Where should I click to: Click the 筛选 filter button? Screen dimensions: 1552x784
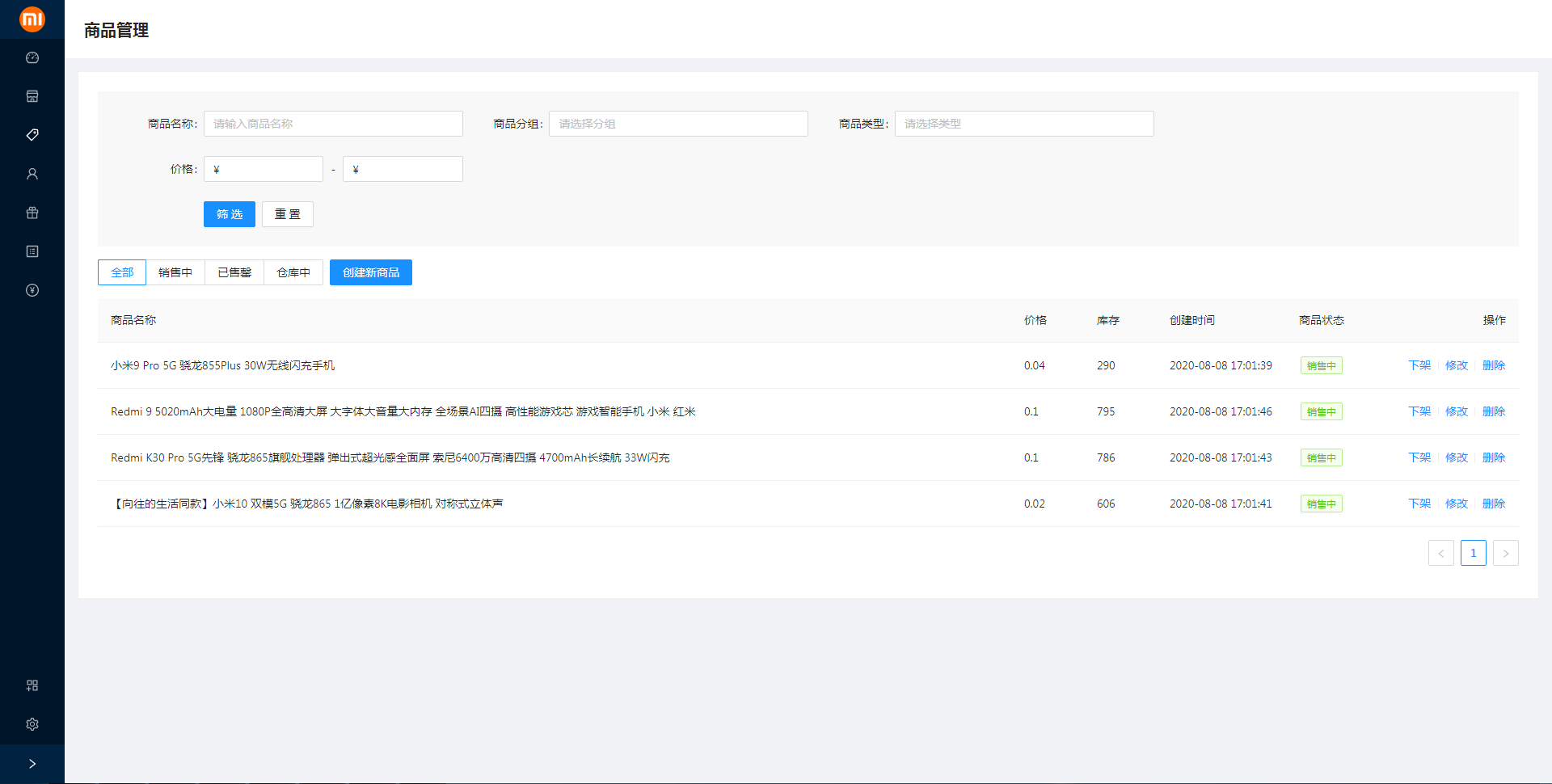point(230,214)
